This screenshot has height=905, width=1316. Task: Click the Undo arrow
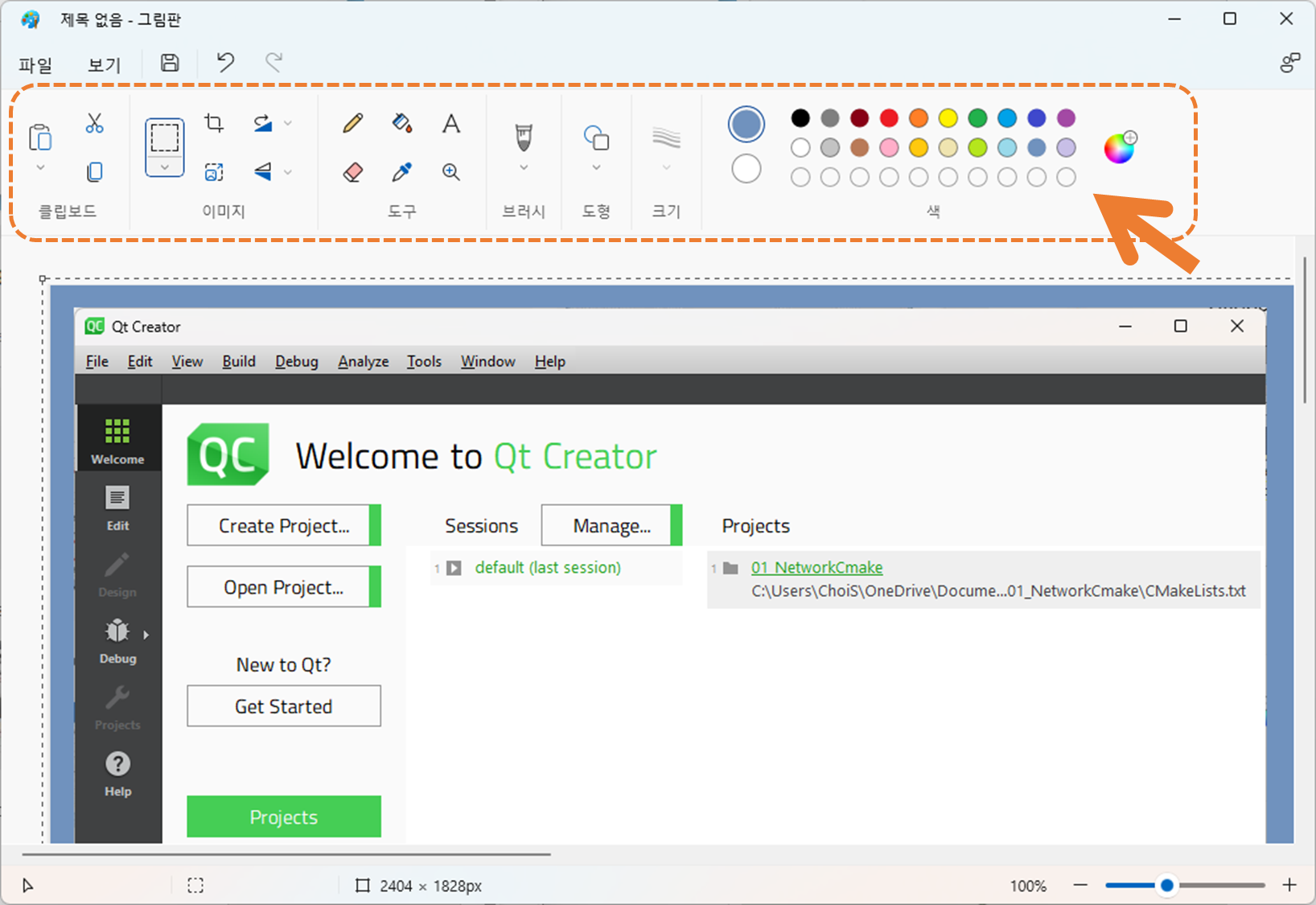(x=225, y=62)
